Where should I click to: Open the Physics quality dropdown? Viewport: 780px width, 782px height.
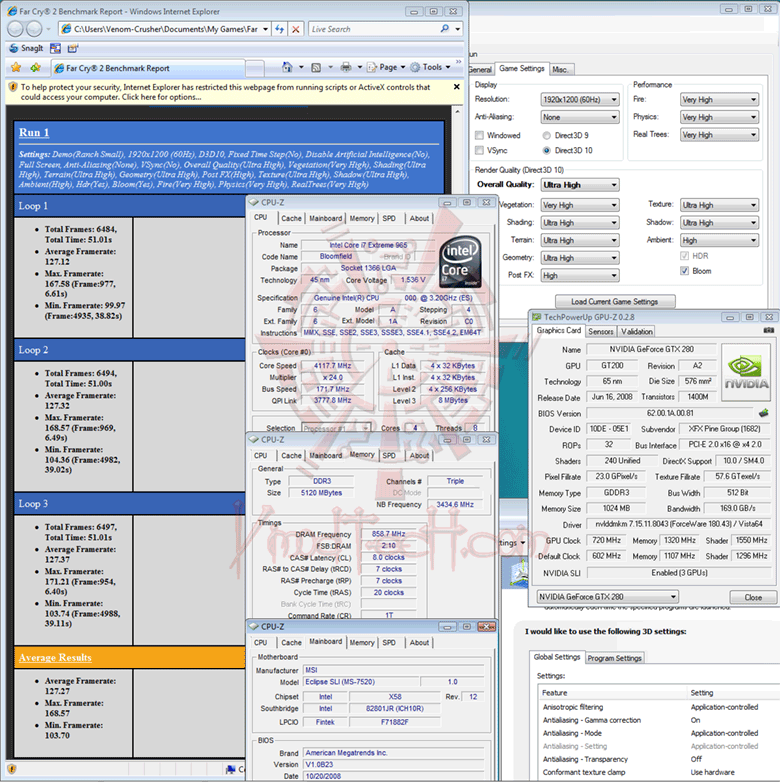click(720, 117)
